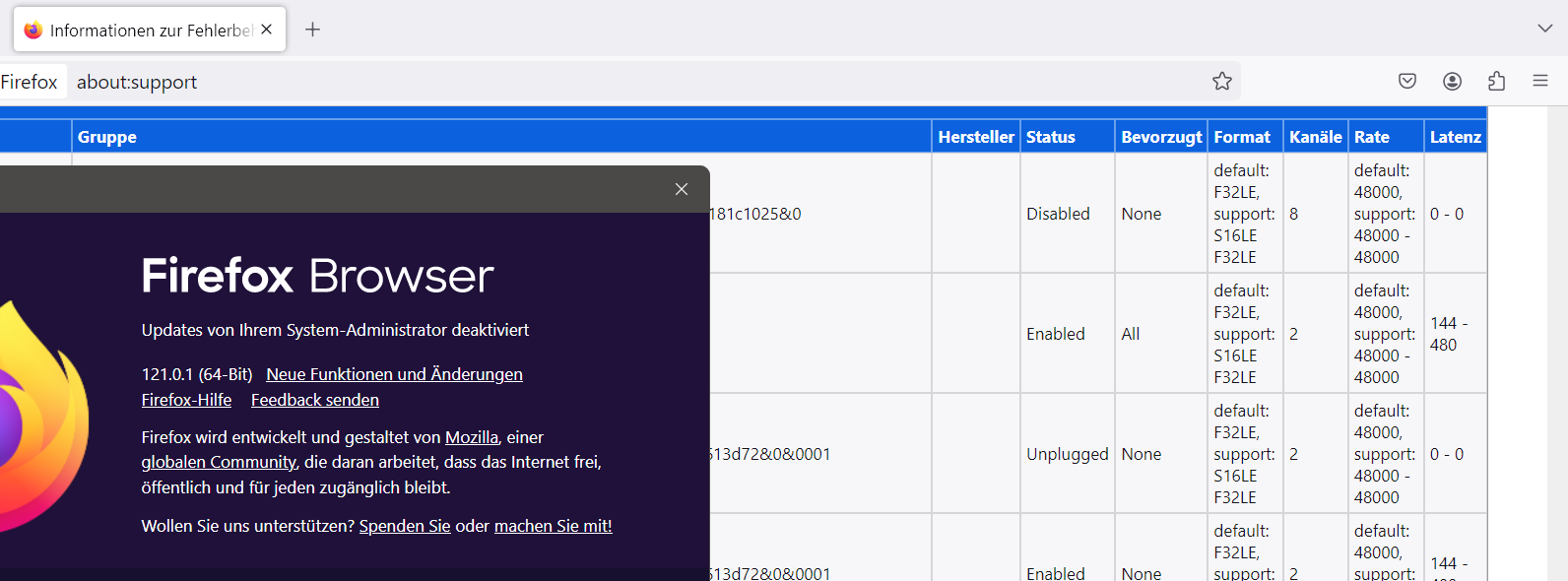Close the about dialog with X
This screenshot has height=581, width=1568.
pos(682,189)
